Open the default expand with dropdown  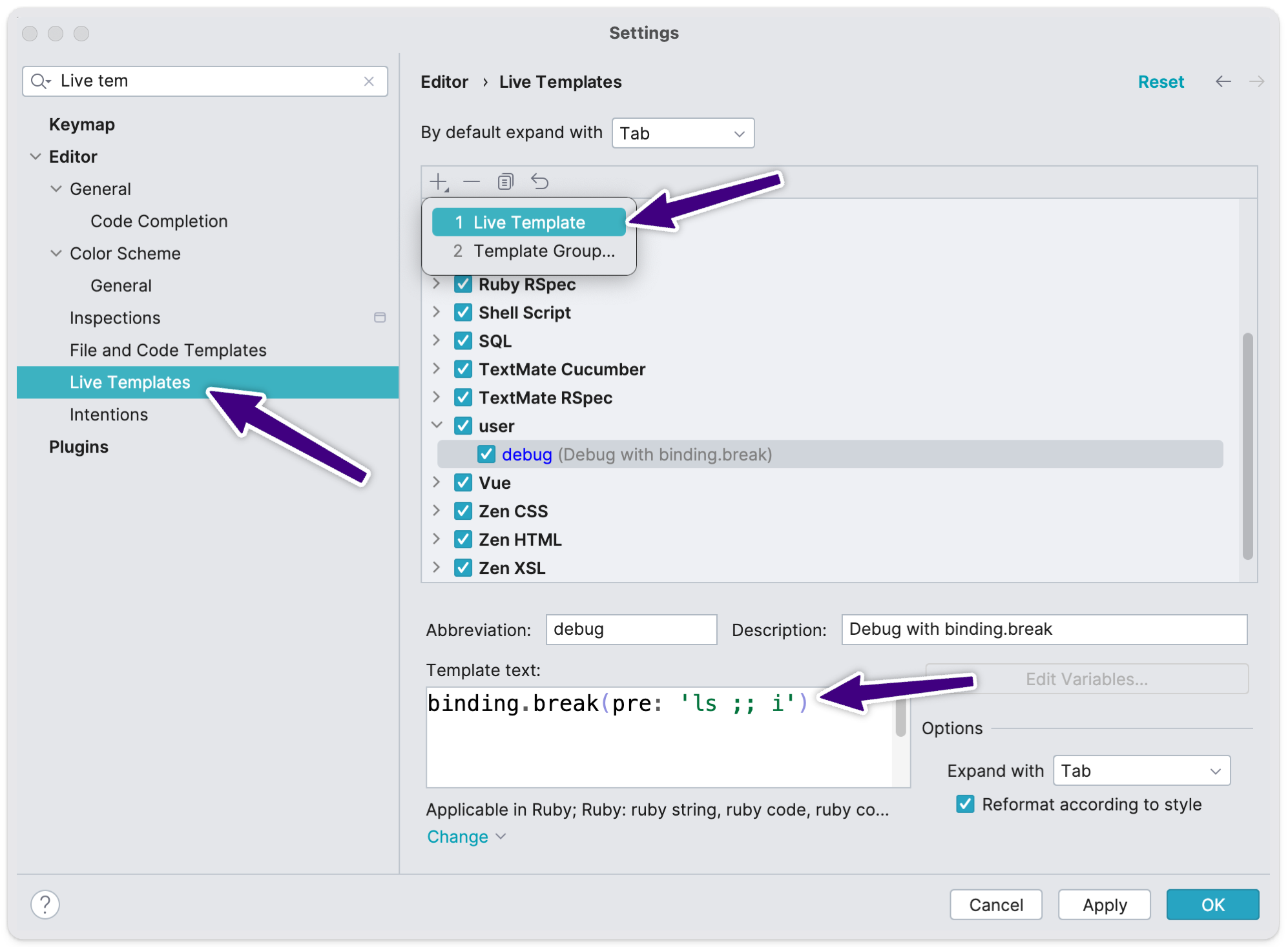683,134
